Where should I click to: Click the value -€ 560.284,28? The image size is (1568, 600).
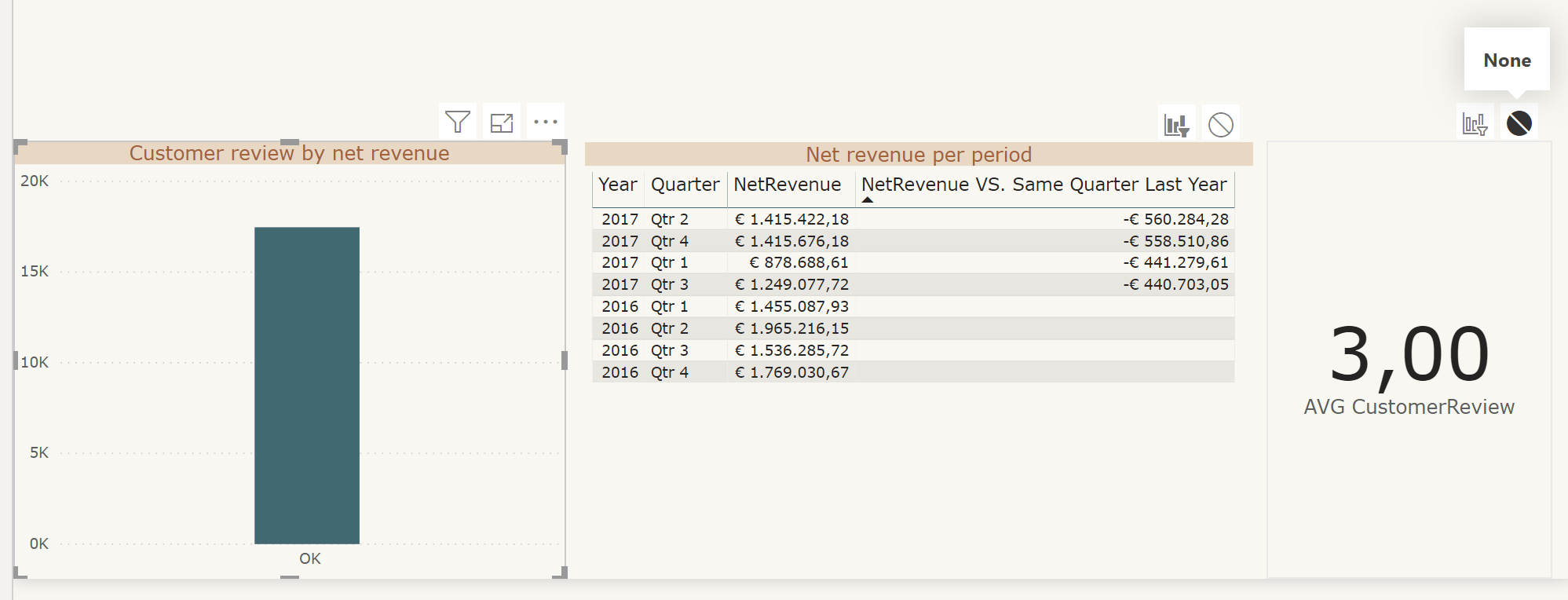1176,219
